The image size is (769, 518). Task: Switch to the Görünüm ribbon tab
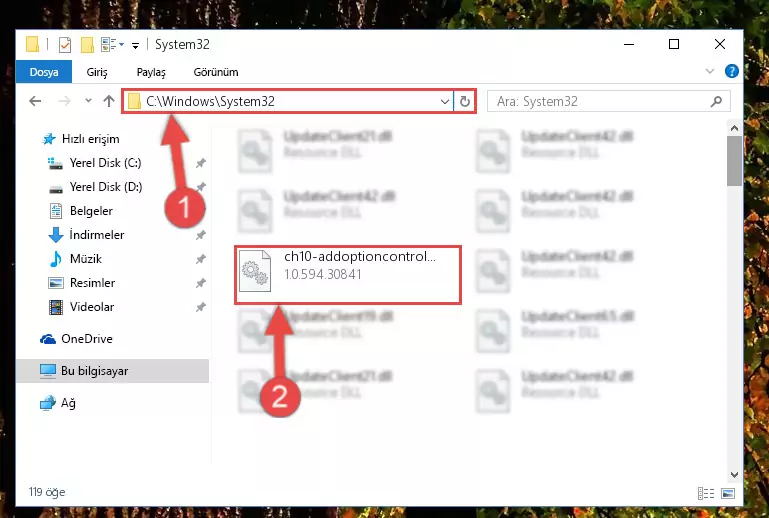216,72
